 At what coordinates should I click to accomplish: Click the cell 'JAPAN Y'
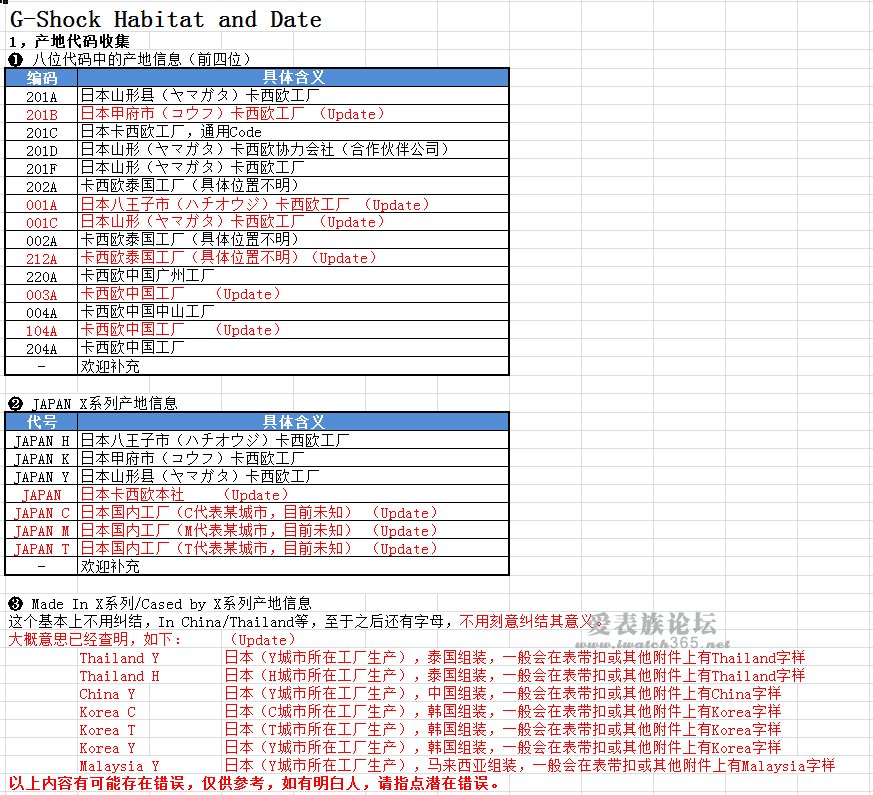coord(41,477)
